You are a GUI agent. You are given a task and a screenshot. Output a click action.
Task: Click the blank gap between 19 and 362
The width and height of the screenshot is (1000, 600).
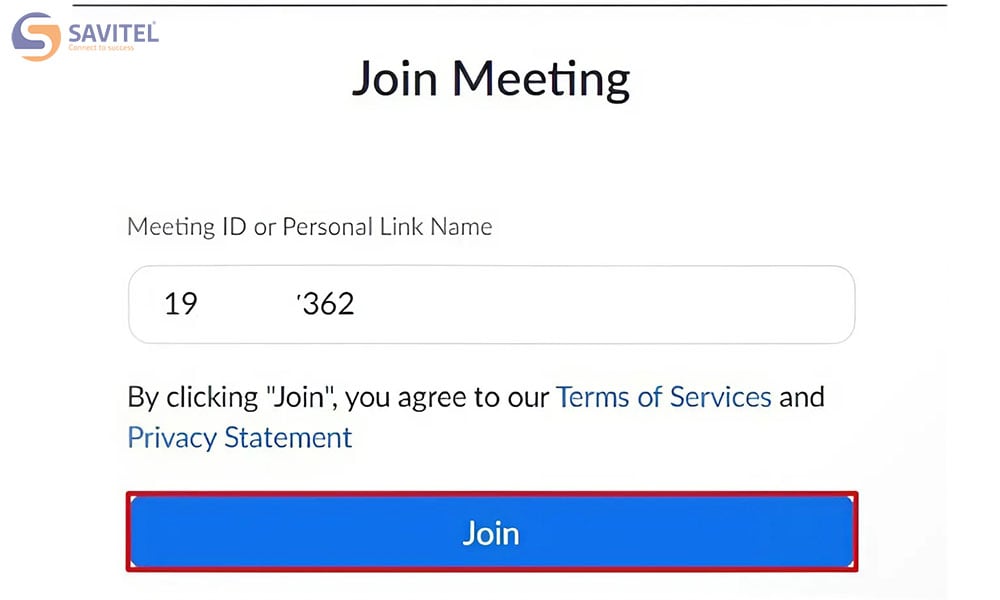(x=247, y=304)
